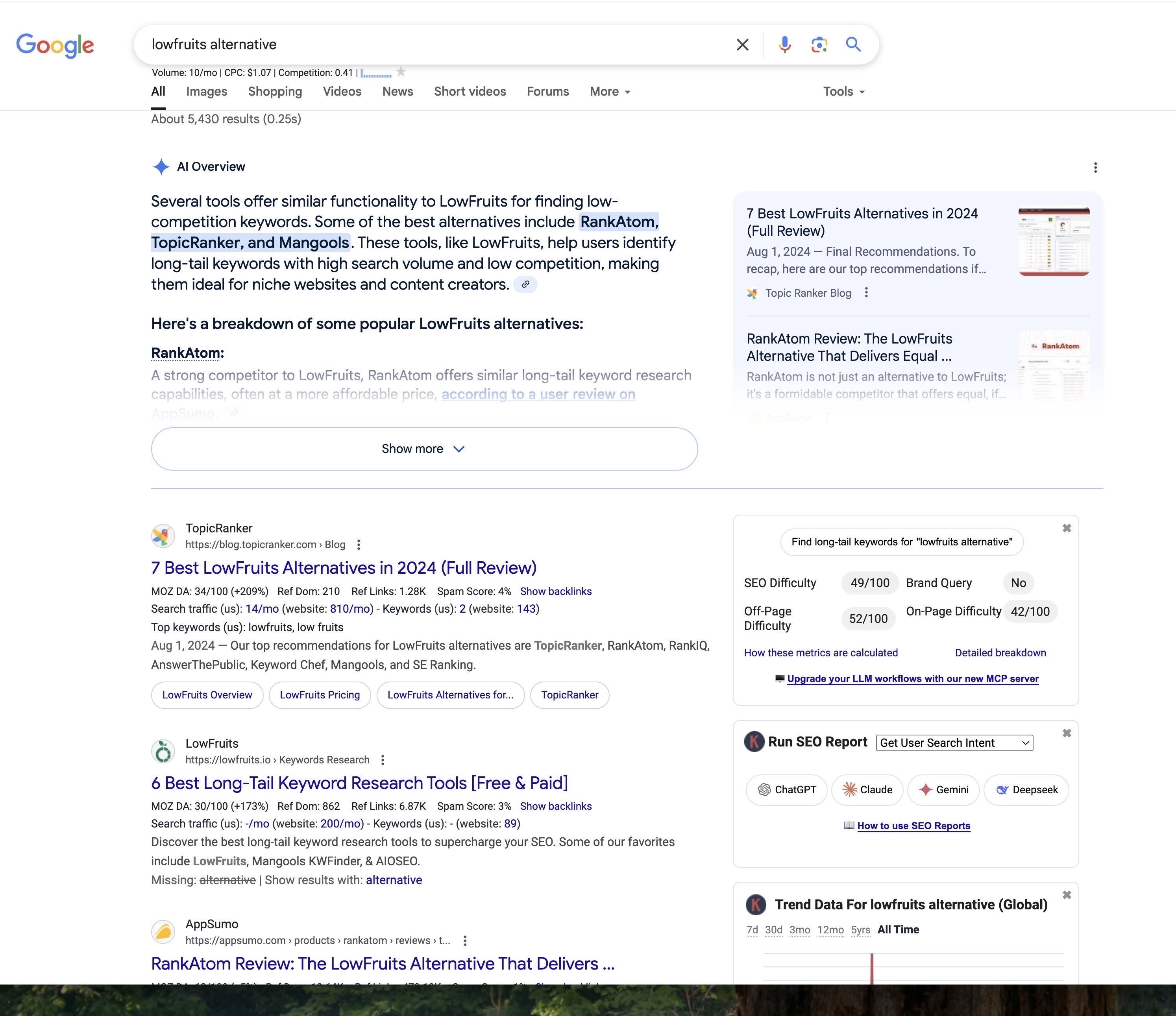Expand the More search filters dropdown
This screenshot has width=1176, height=1016.
(610, 91)
